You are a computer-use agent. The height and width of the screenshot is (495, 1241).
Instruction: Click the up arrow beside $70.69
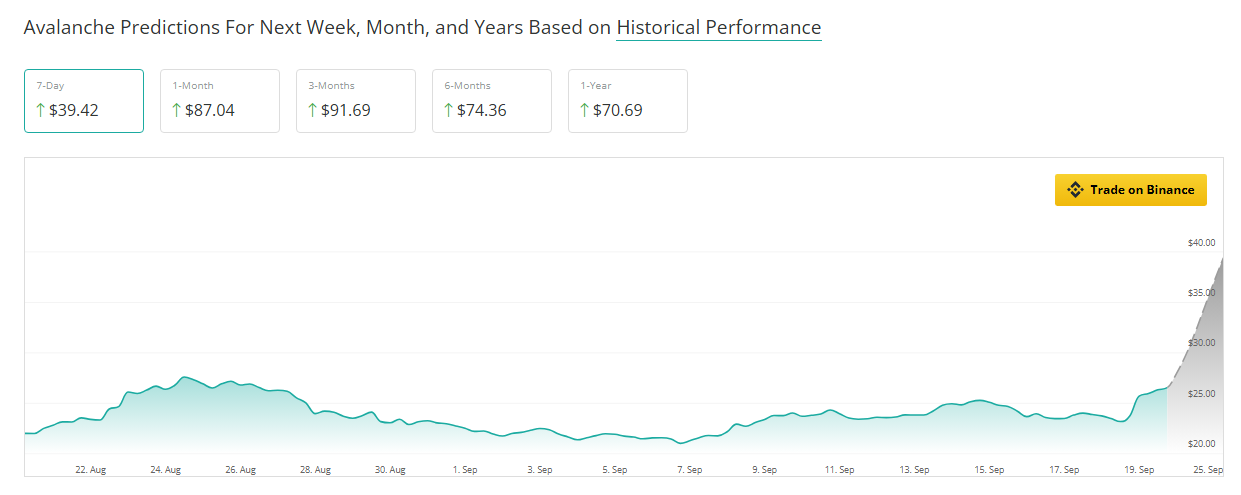click(585, 110)
